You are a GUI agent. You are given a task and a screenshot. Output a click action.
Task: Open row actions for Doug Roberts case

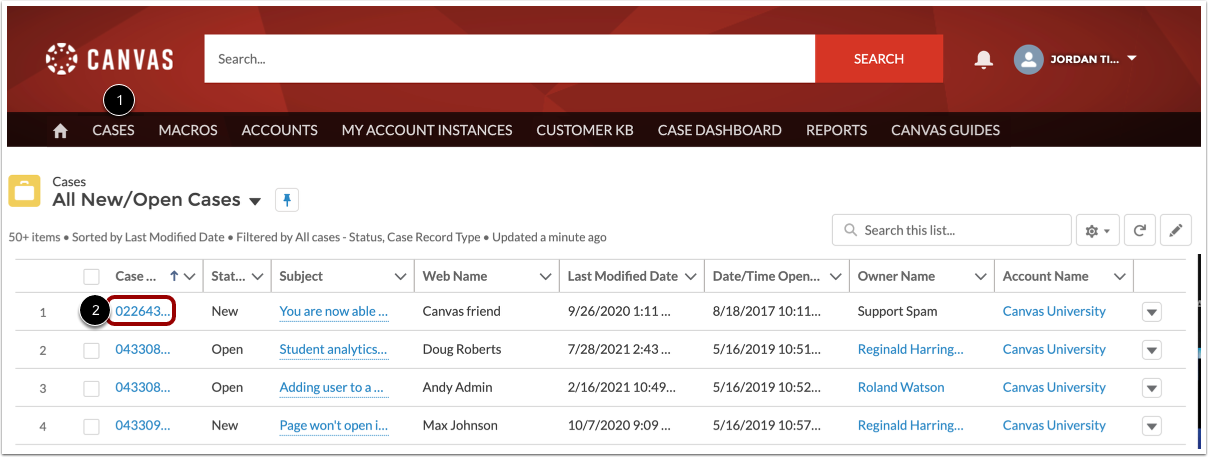1152,350
